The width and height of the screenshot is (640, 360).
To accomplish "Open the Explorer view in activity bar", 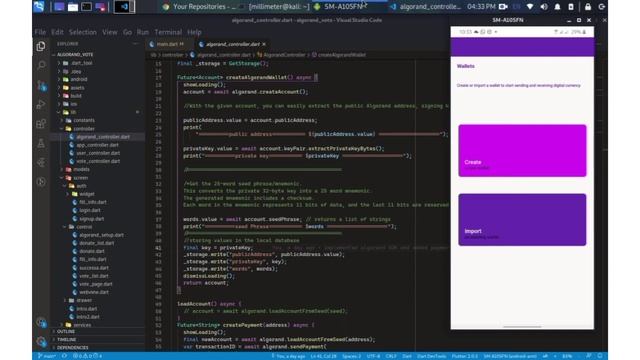I will click(41, 46).
